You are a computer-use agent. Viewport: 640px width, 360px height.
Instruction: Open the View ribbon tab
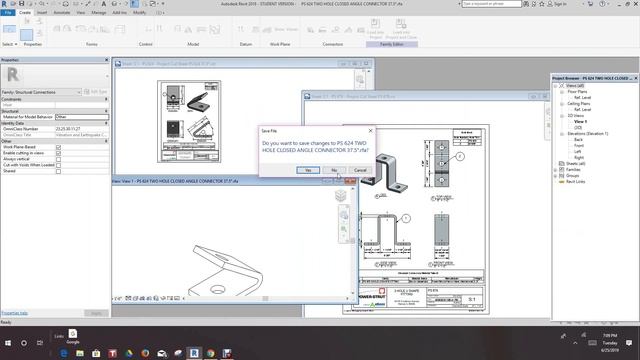81,13
